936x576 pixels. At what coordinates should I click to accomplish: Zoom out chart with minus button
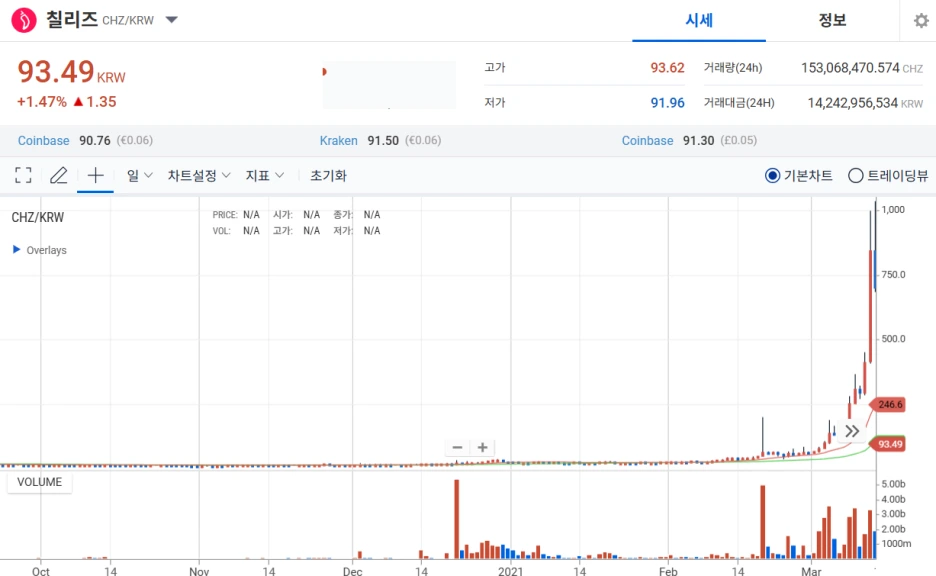coord(457,447)
